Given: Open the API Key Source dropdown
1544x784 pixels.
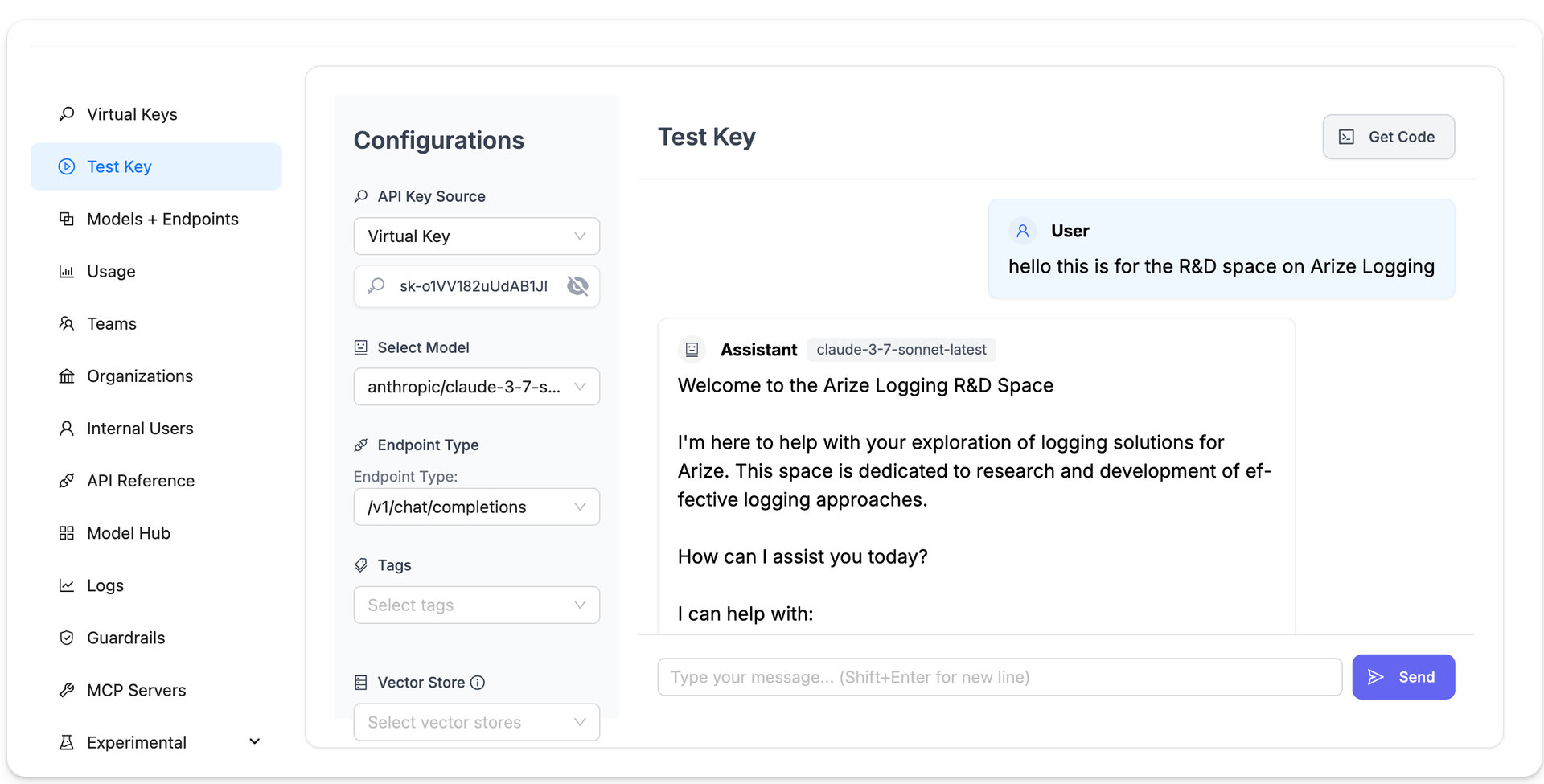Looking at the screenshot, I should (476, 236).
